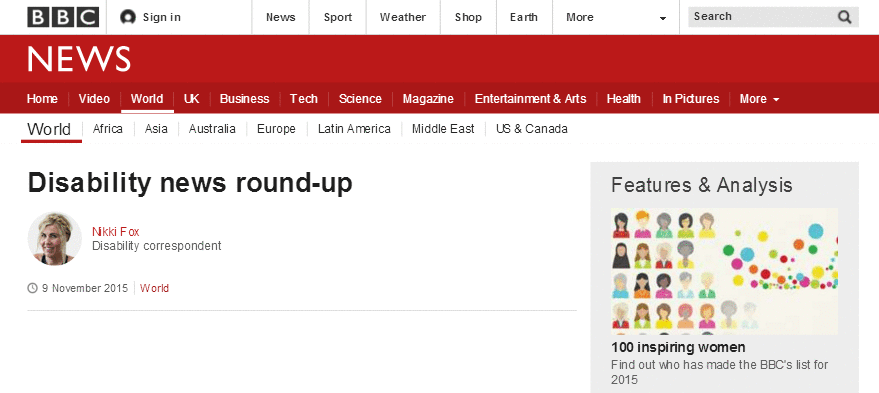Click the Sign in link

(x=161, y=17)
